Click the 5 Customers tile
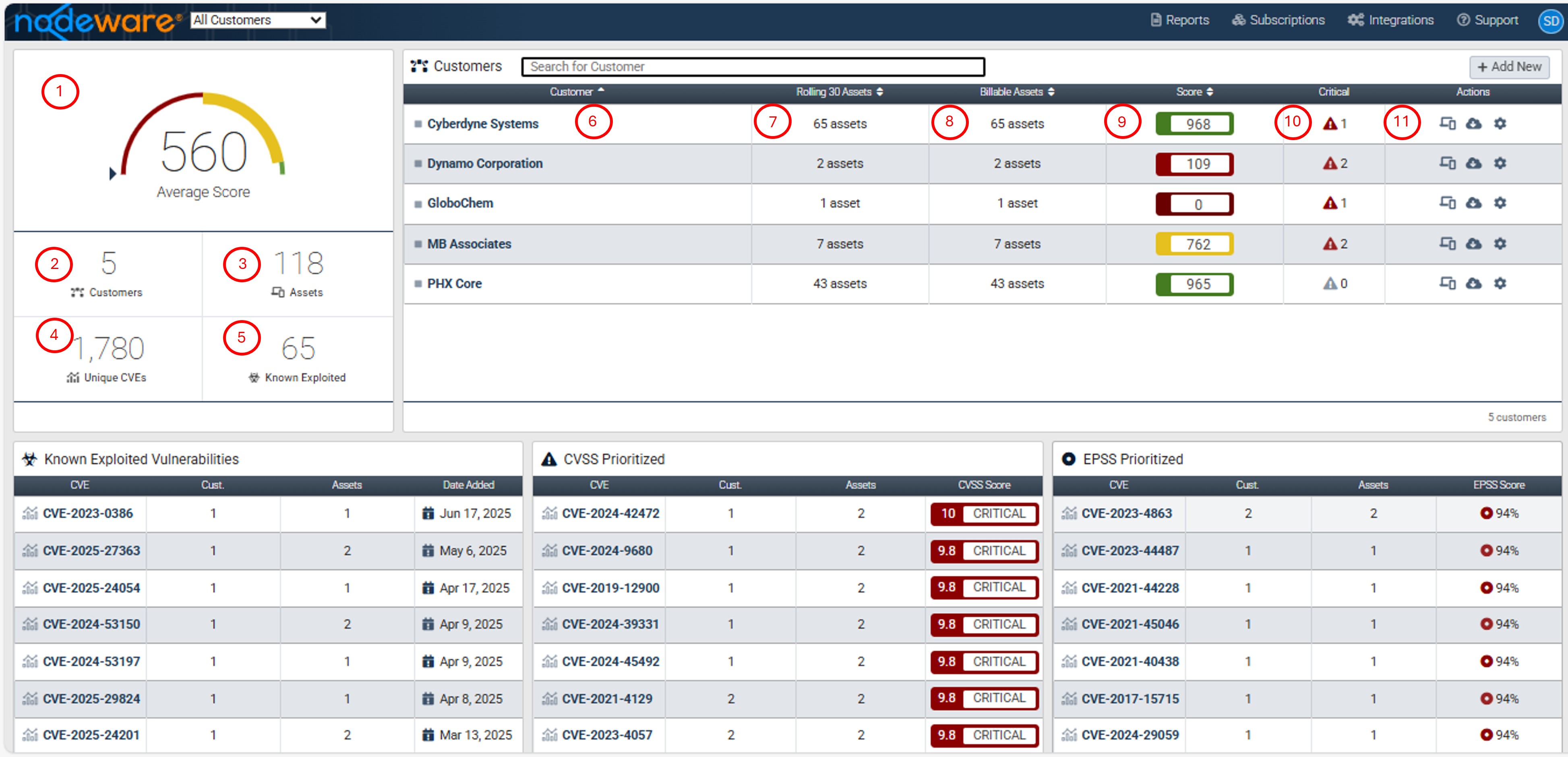This screenshot has height=757, width=1568. (108, 274)
